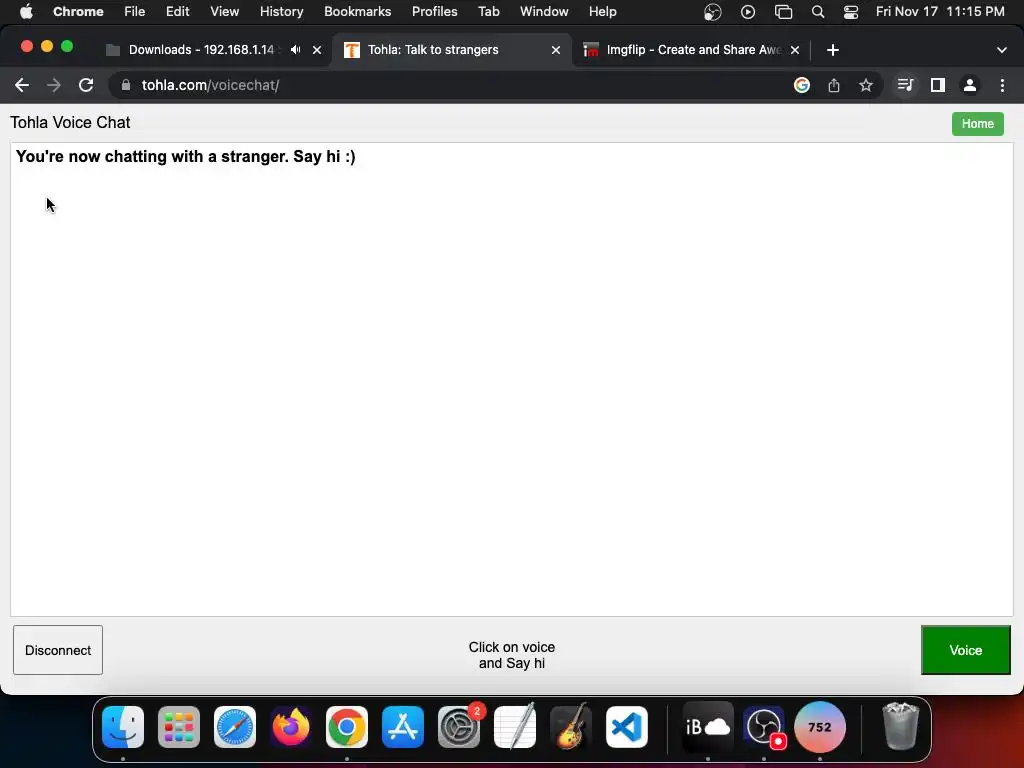1024x768 pixels.
Task: Open Finder from the dock
Action: [x=123, y=727]
